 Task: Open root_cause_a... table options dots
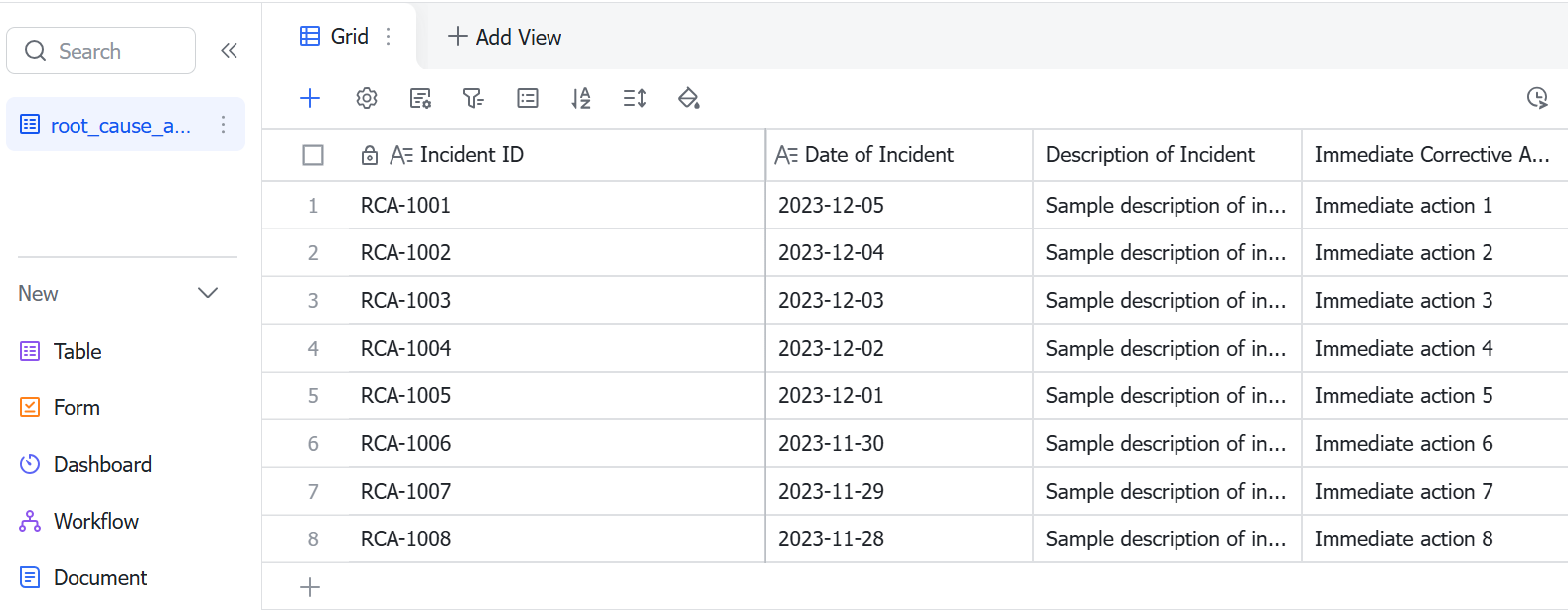[x=223, y=125]
